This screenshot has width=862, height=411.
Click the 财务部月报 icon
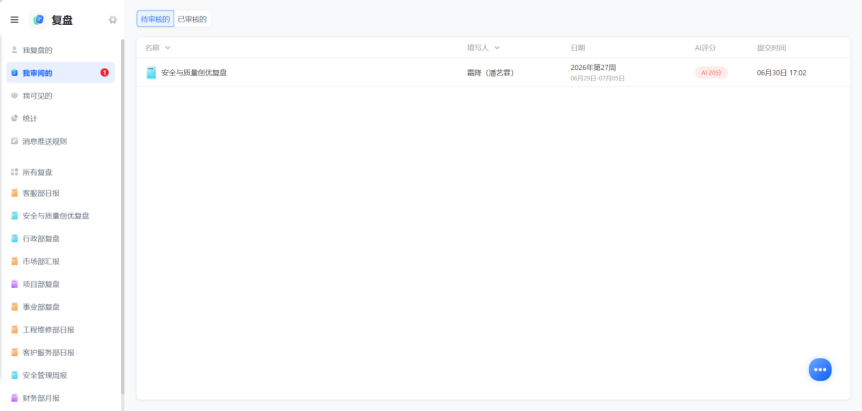tap(15, 398)
